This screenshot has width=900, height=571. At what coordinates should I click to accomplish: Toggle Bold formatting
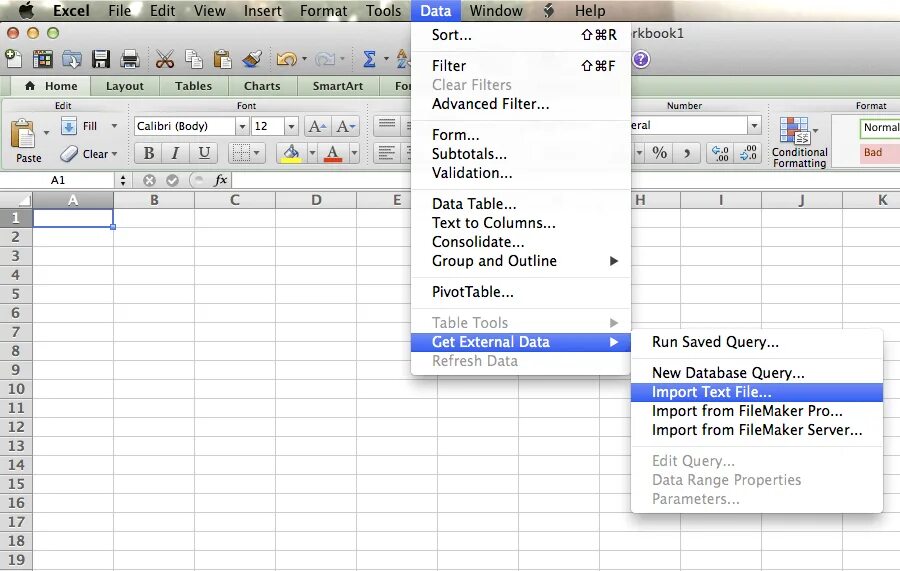coord(149,153)
